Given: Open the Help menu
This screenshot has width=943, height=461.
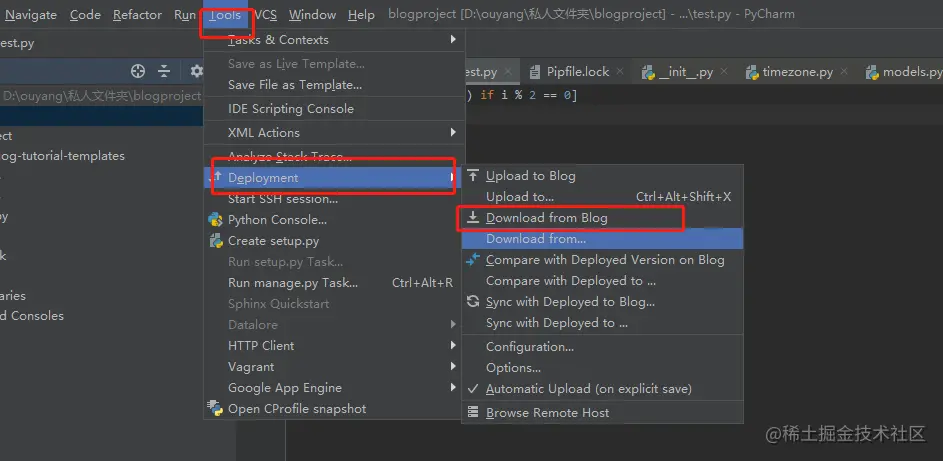Looking at the screenshot, I should coord(361,14).
